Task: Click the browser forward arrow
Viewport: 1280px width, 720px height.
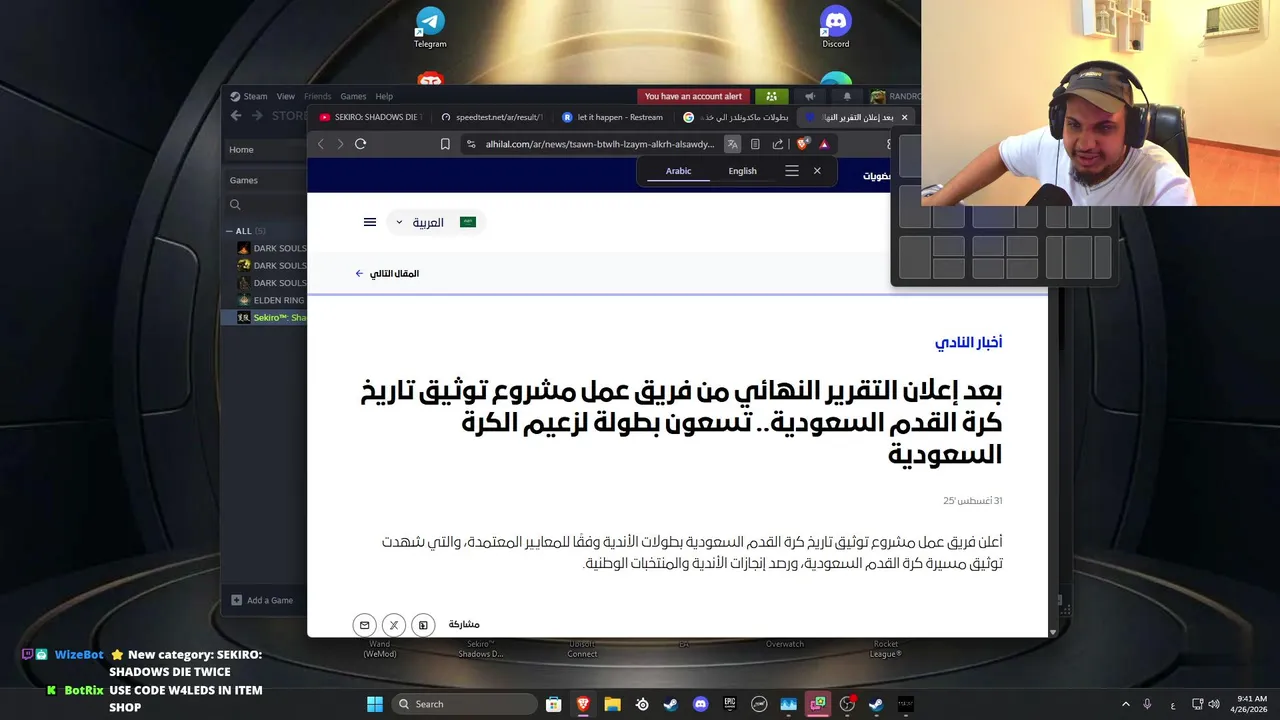Action: pos(340,144)
